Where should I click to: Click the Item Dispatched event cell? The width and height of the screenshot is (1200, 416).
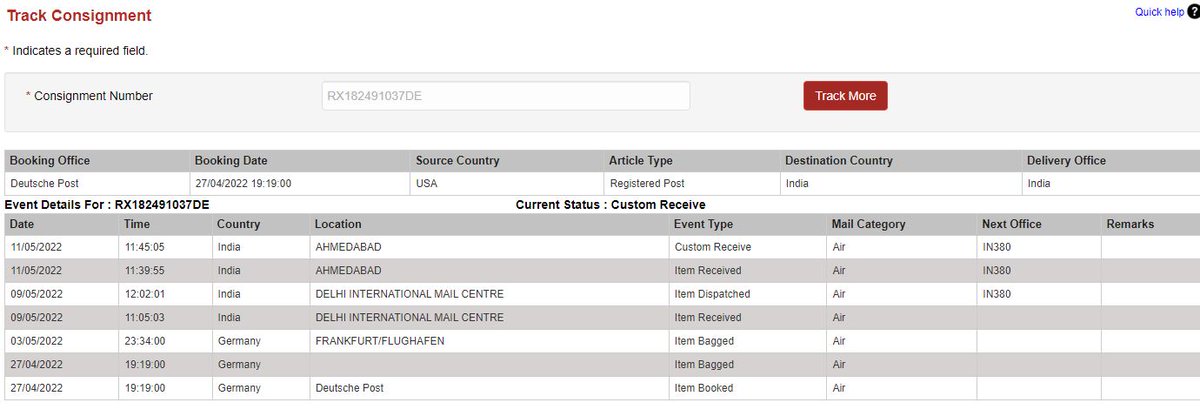(x=748, y=294)
